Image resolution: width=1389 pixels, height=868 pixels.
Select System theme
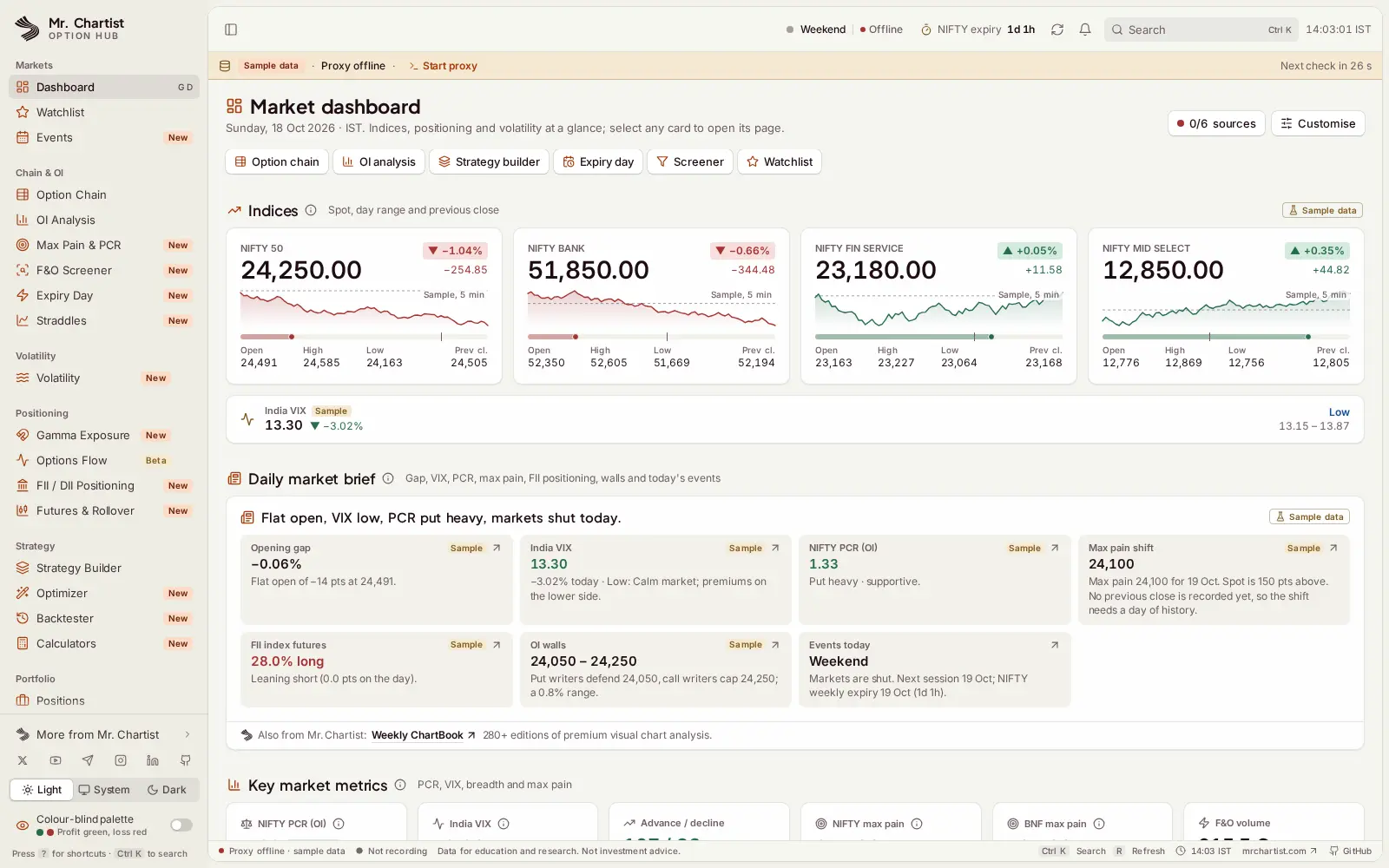click(104, 790)
